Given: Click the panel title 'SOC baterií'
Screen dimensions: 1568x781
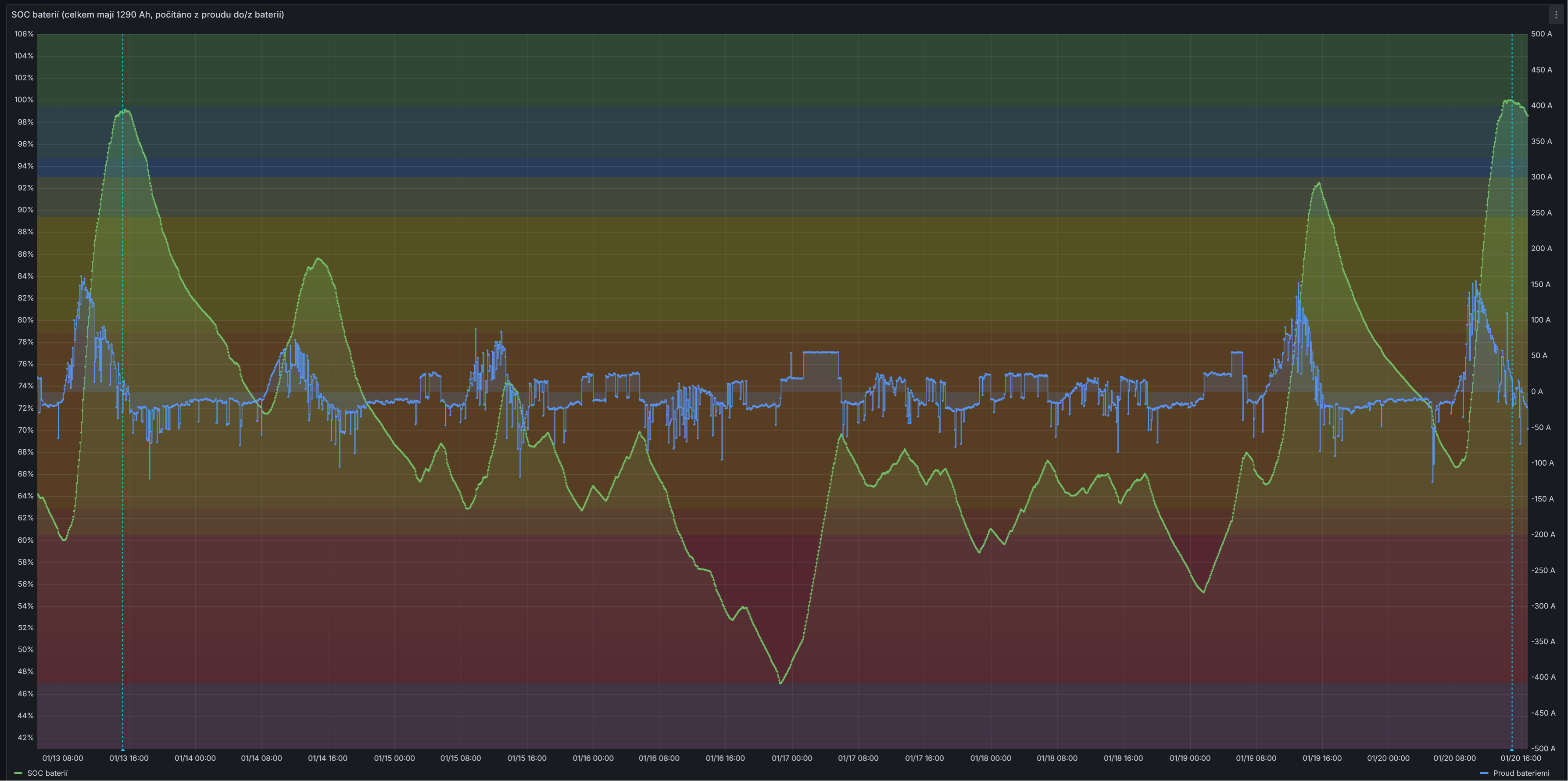Looking at the screenshot, I should click(x=147, y=14).
